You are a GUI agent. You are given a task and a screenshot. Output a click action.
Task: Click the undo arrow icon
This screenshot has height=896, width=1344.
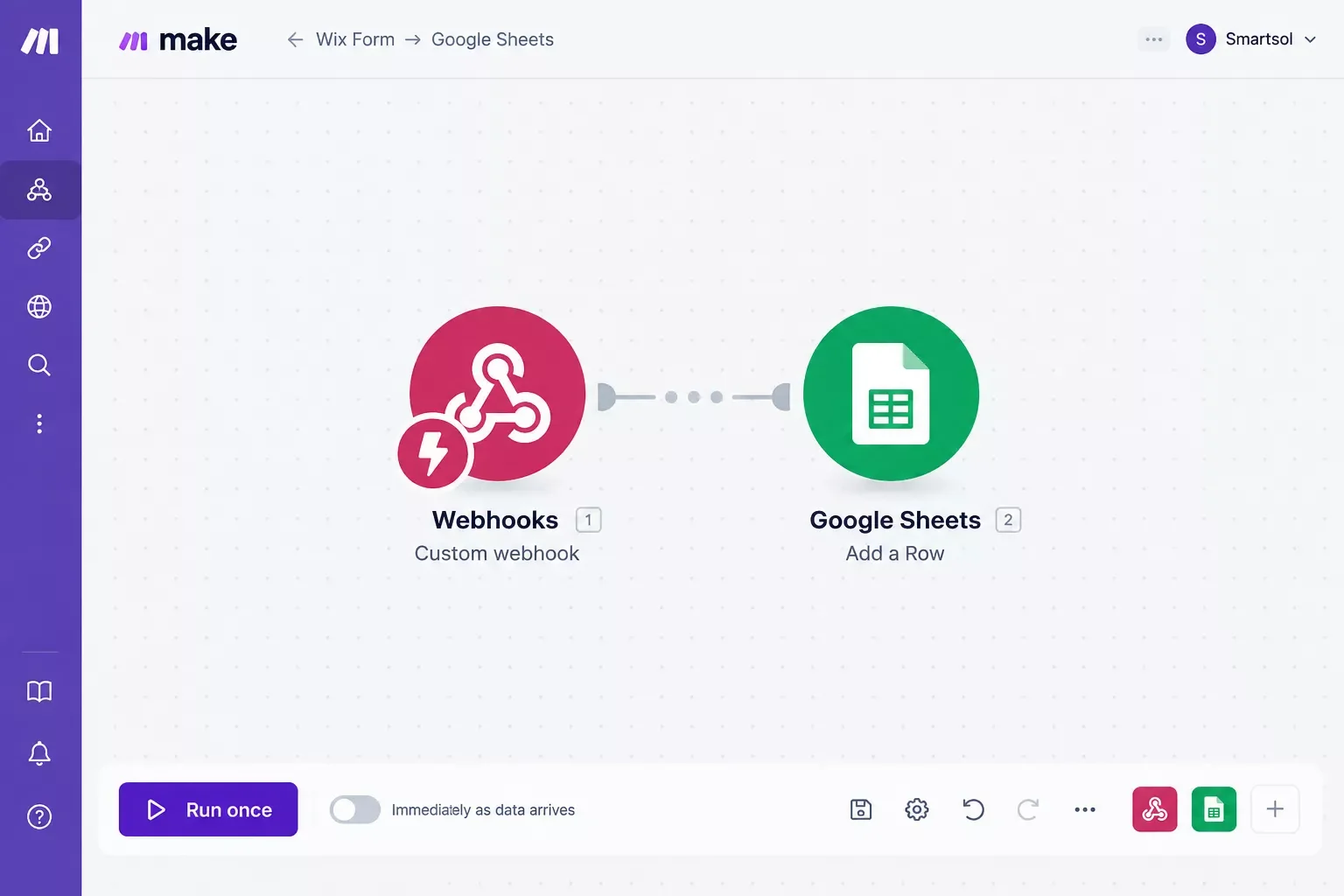click(x=973, y=809)
